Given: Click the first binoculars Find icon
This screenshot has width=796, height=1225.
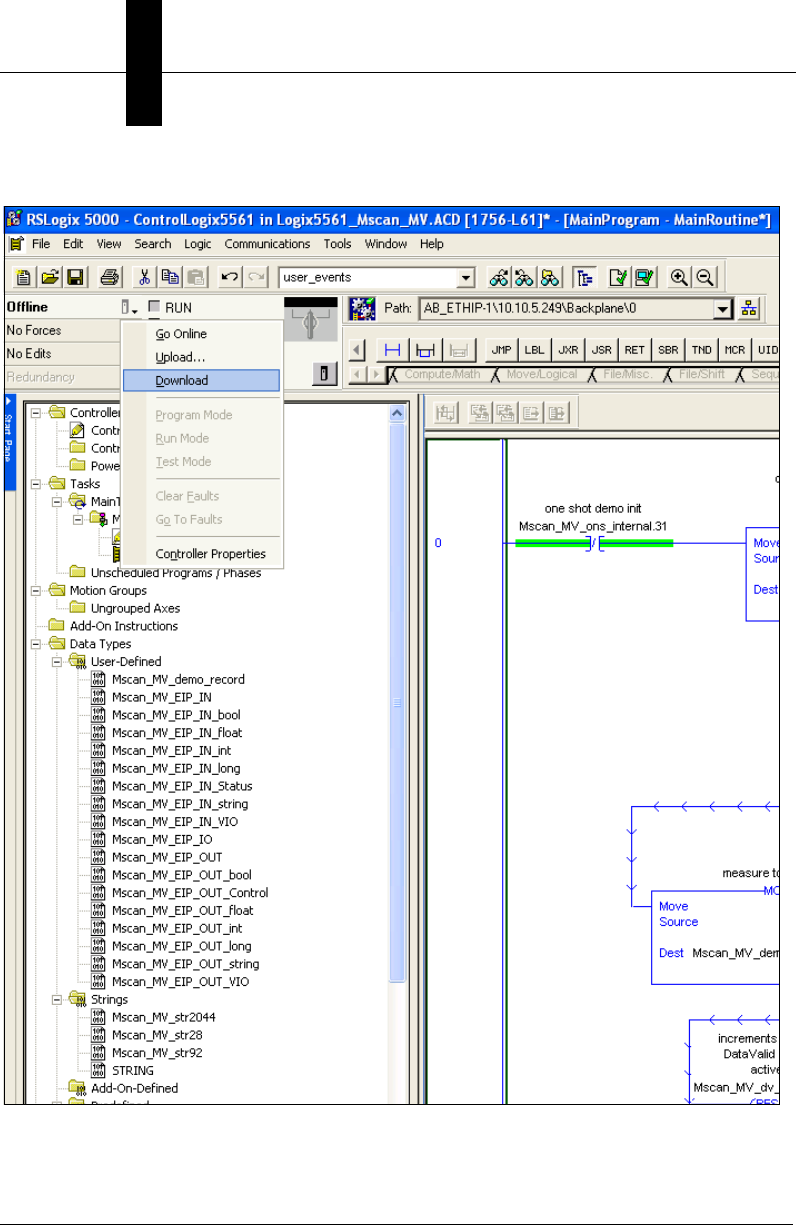Looking at the screenshot, I should point(497,278).
